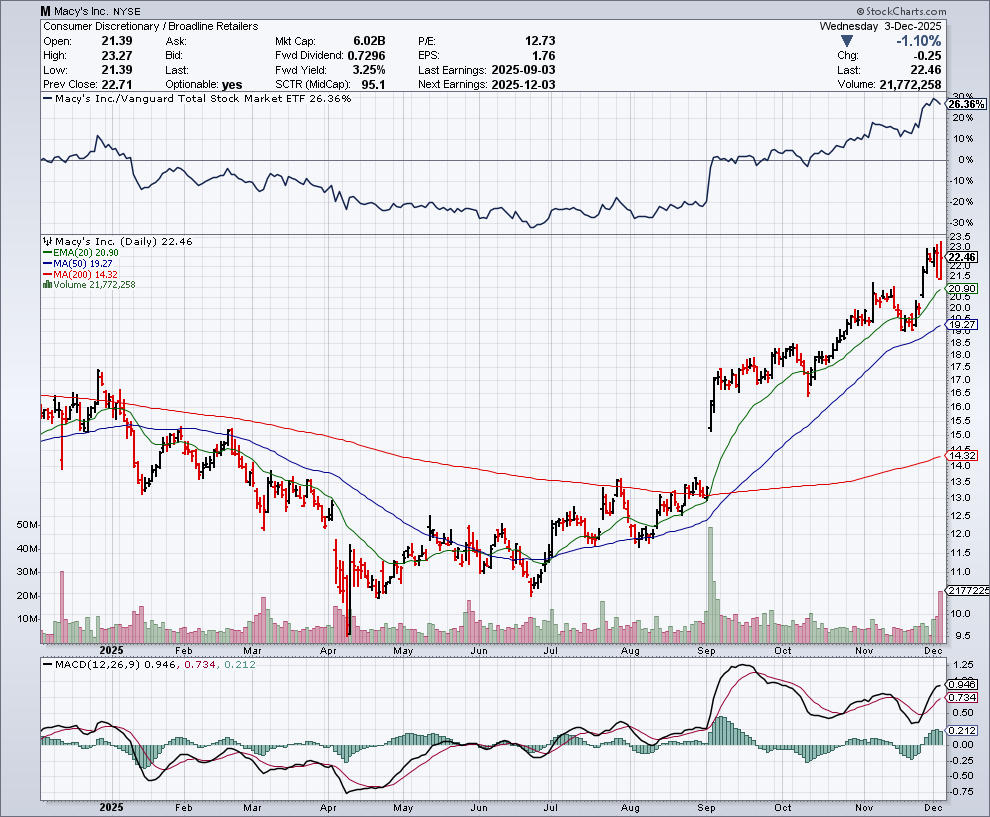Click the 22.46 last price tag on axis
990x817 pixels.
coord(961,258)
